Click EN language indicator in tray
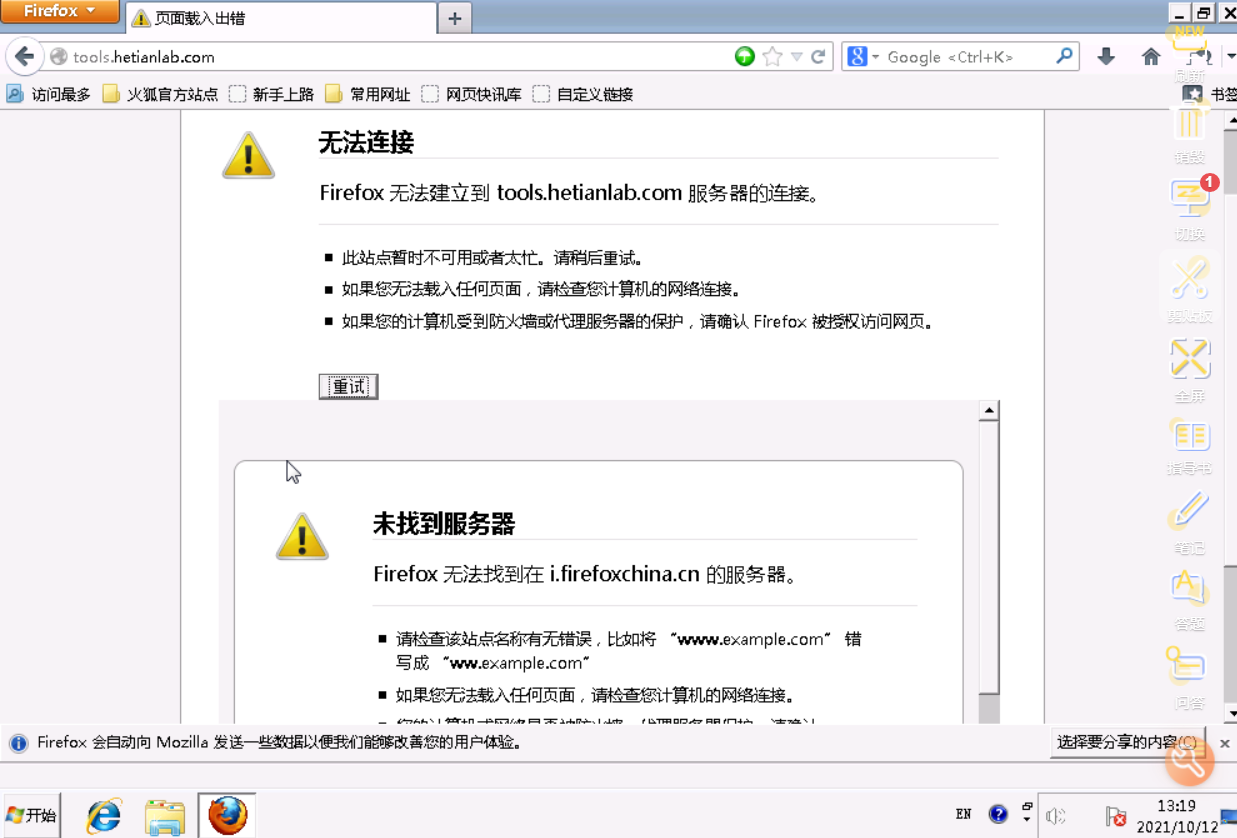The image size is (1237, 838). point(963,815)
